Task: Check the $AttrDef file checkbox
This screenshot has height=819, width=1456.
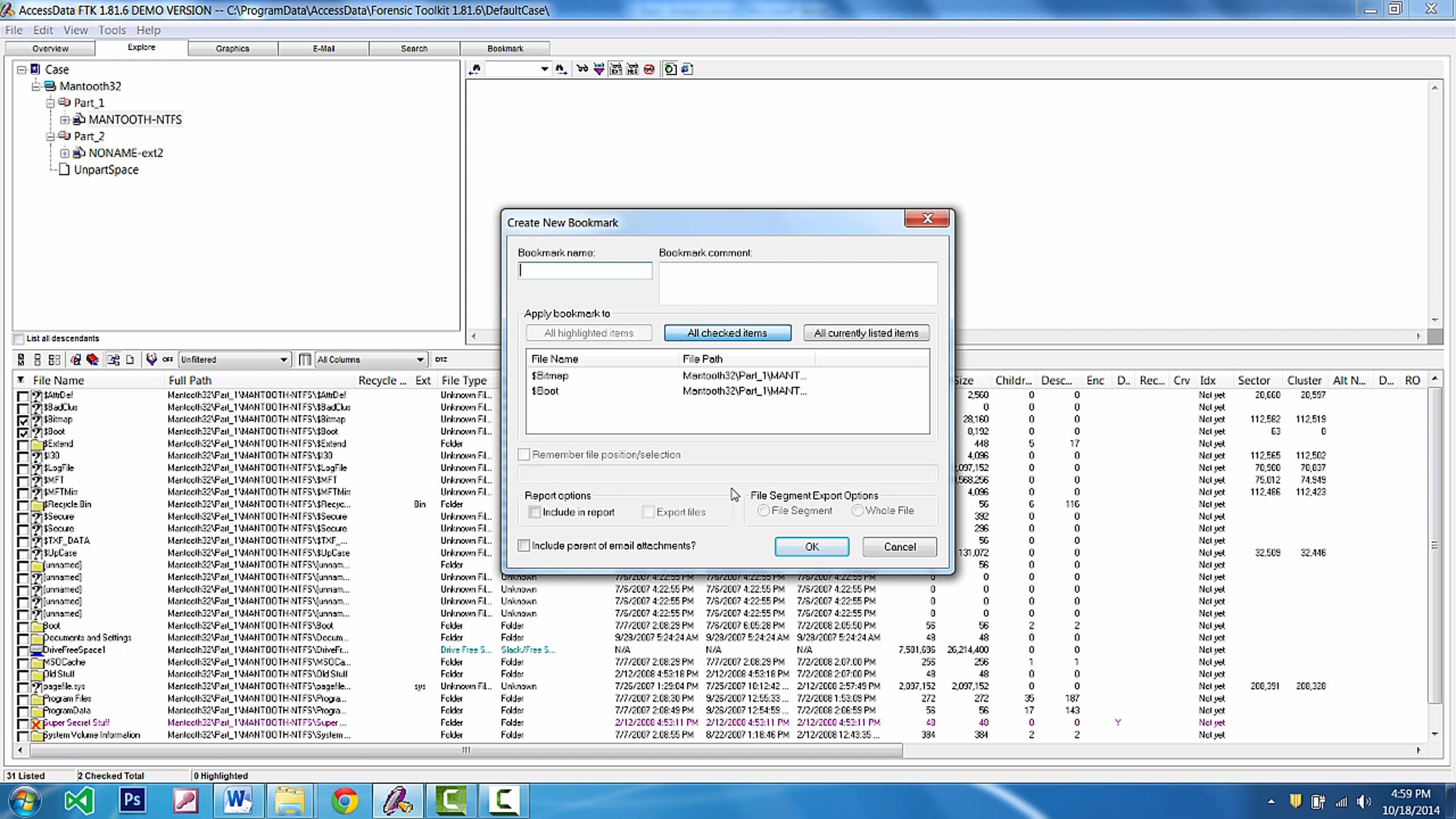Action: click(x=23, y=396)
